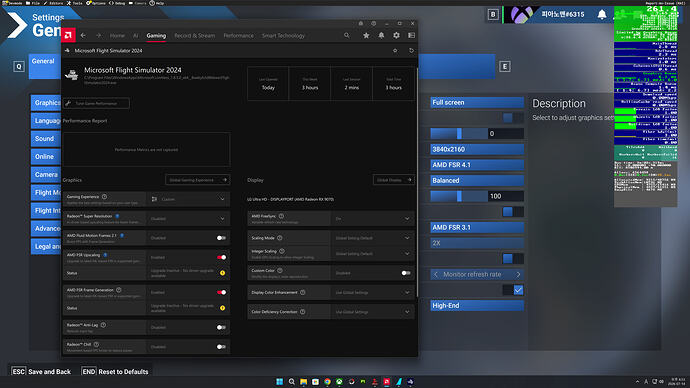This screenshot has width=690, height=388.
Task: Open the Xbox app from the taskbar
Action: [339, 382]
